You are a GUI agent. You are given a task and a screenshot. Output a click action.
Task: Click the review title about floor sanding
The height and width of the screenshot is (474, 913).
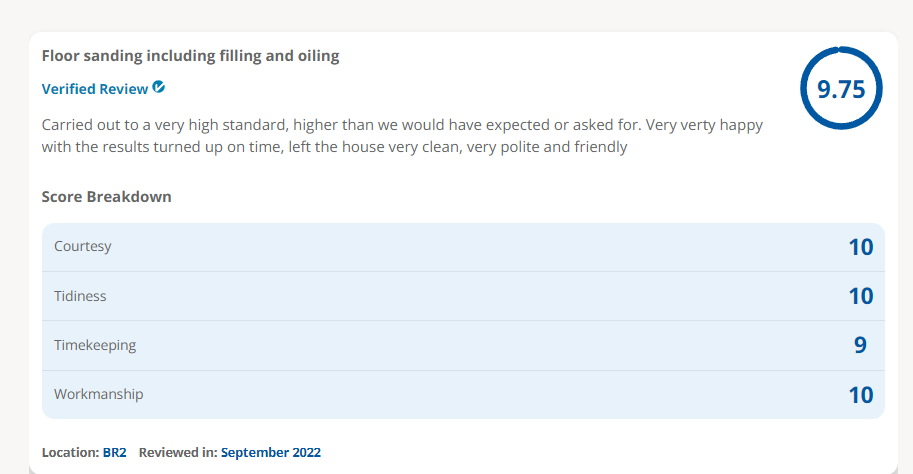(x=190, y=56)
